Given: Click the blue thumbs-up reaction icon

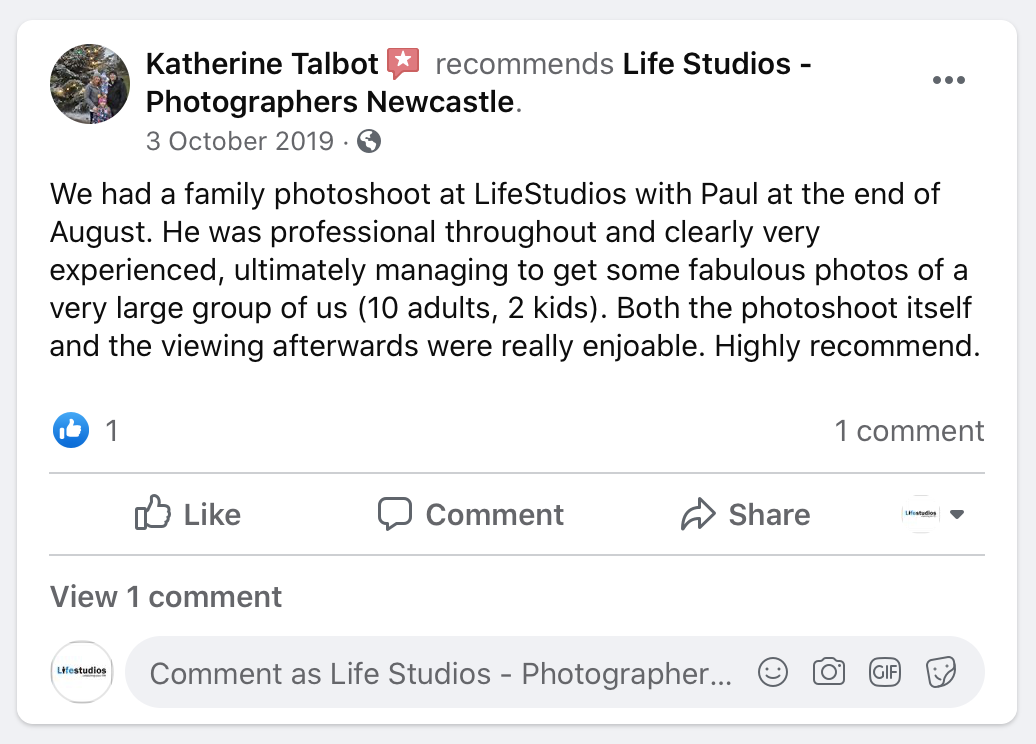Looking at the screenshot, I should [x=71, y=431].
